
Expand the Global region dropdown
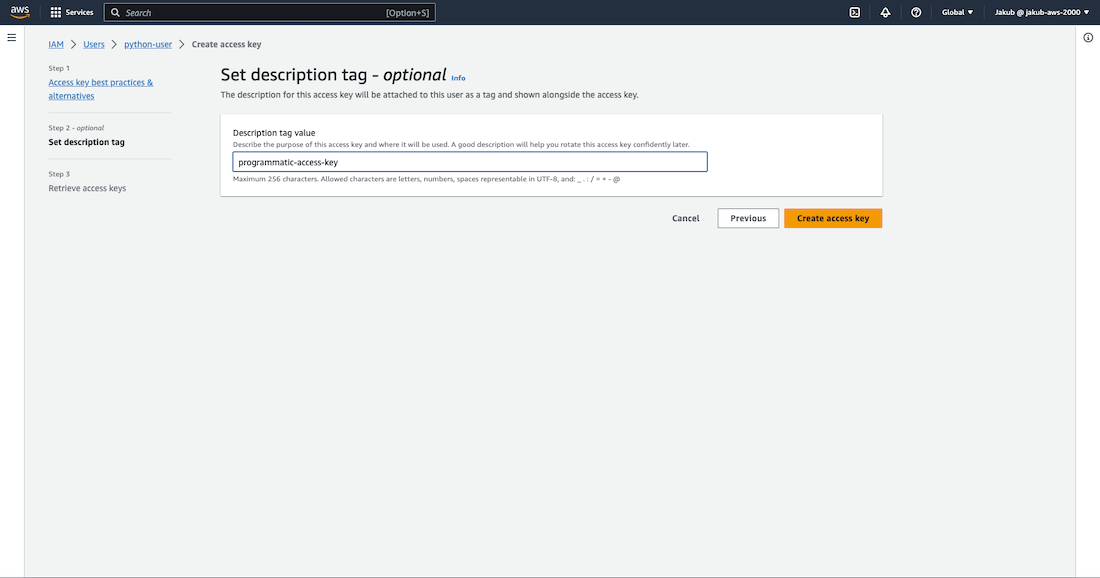(957, 12)
